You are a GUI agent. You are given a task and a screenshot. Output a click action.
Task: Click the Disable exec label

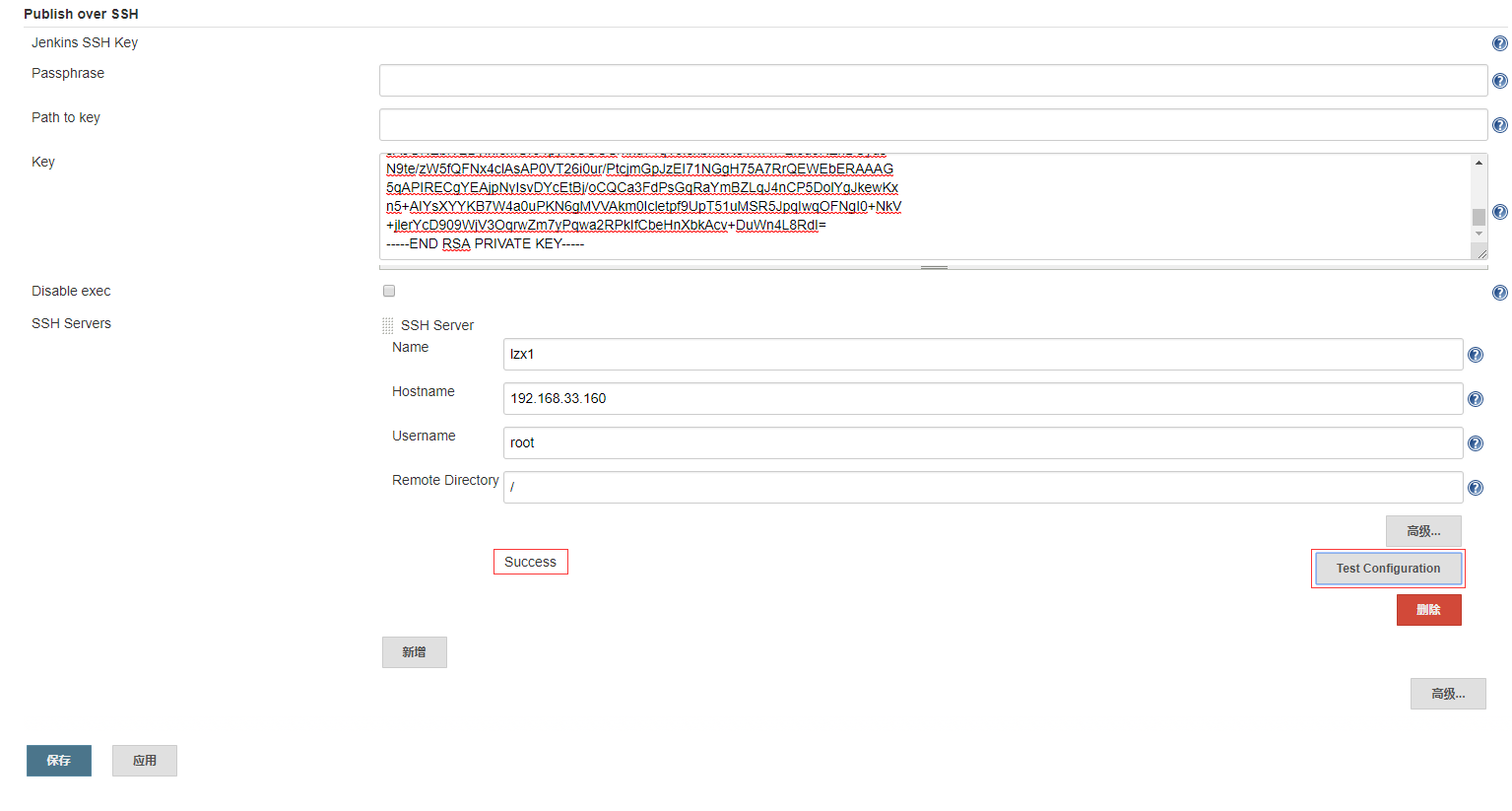tap(71, 291)
